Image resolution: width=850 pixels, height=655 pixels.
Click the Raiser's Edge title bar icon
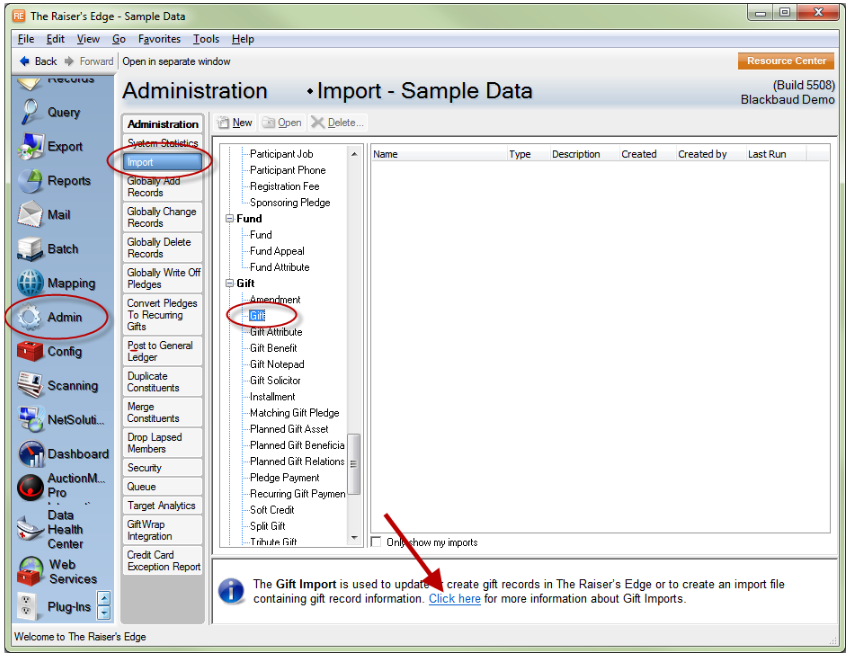tap(19, 16)
